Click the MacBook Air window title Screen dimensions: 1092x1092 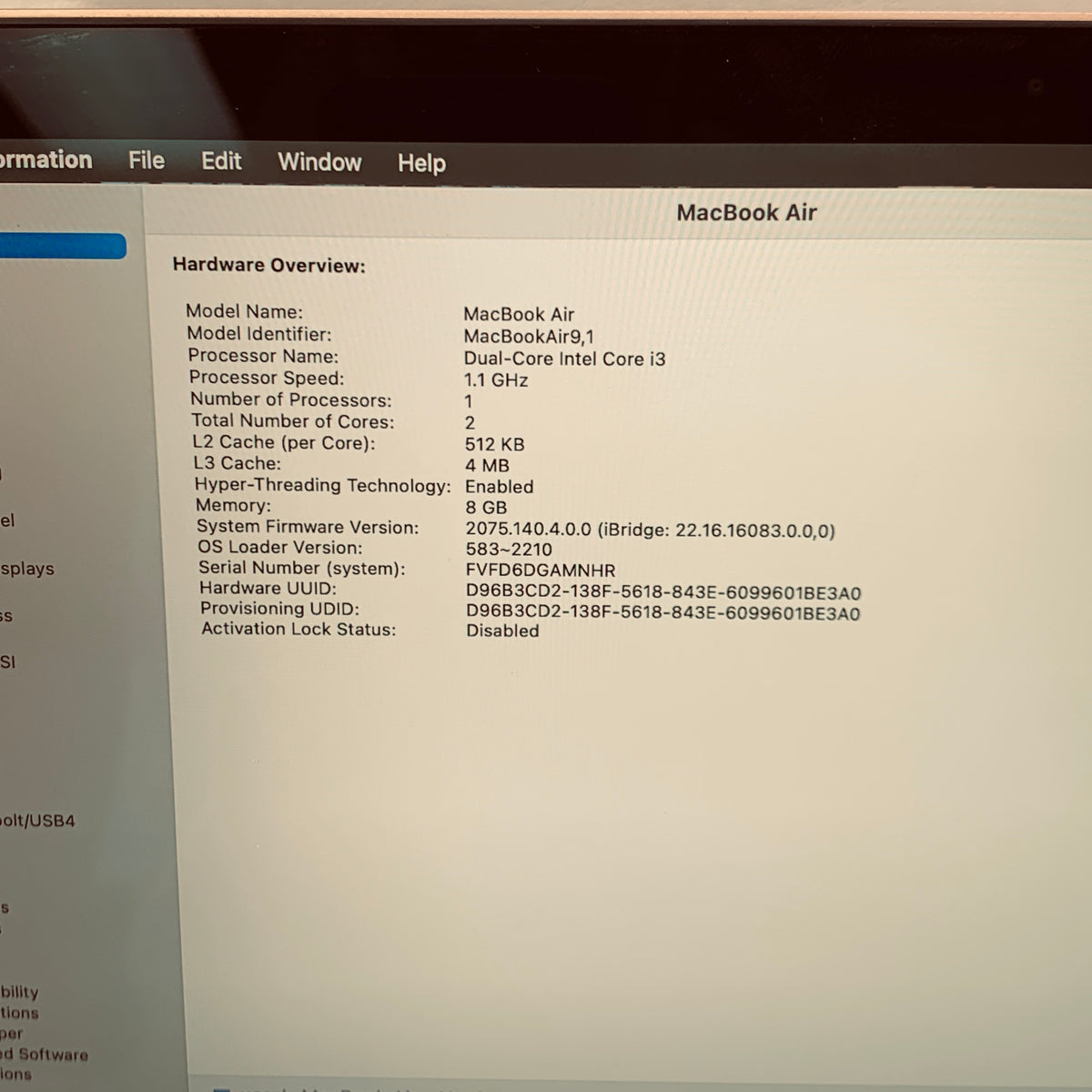click(746, 213)
